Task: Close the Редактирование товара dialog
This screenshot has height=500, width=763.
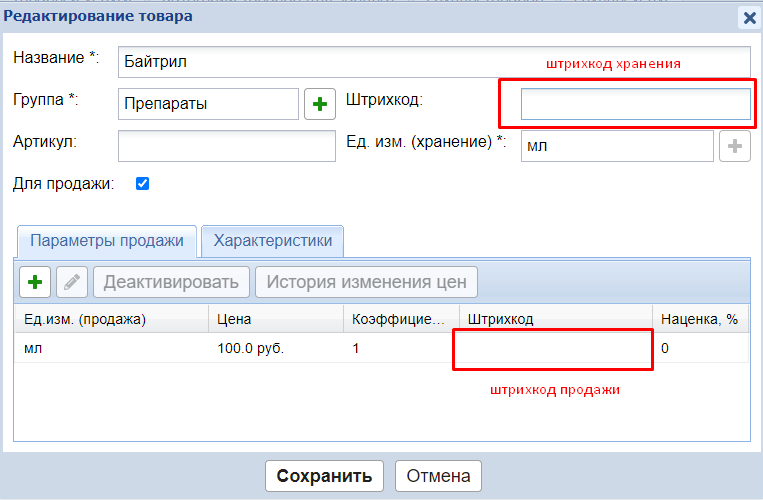Action: [x=748, y=17]
